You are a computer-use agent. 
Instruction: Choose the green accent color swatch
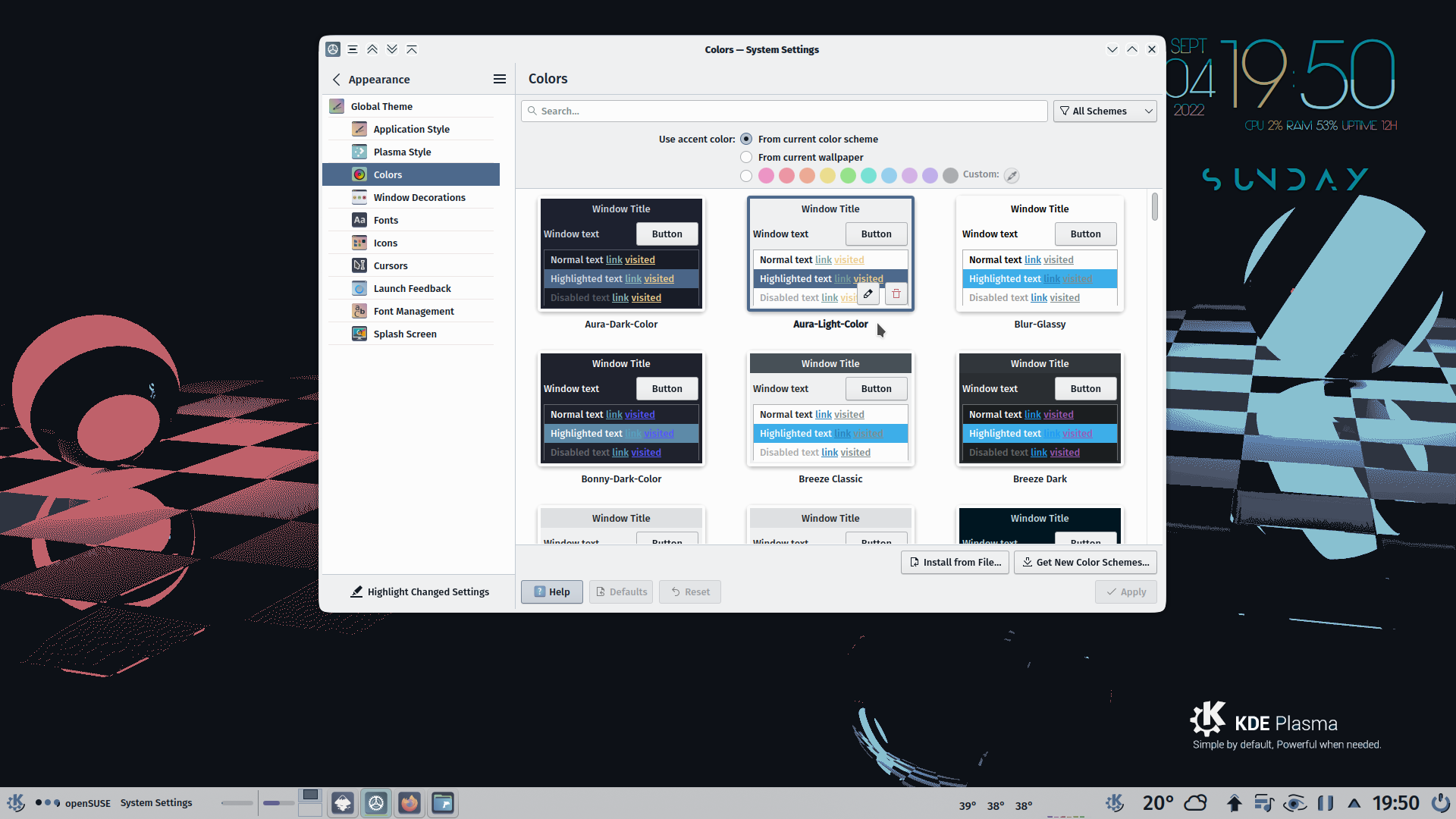coord(849,176)
